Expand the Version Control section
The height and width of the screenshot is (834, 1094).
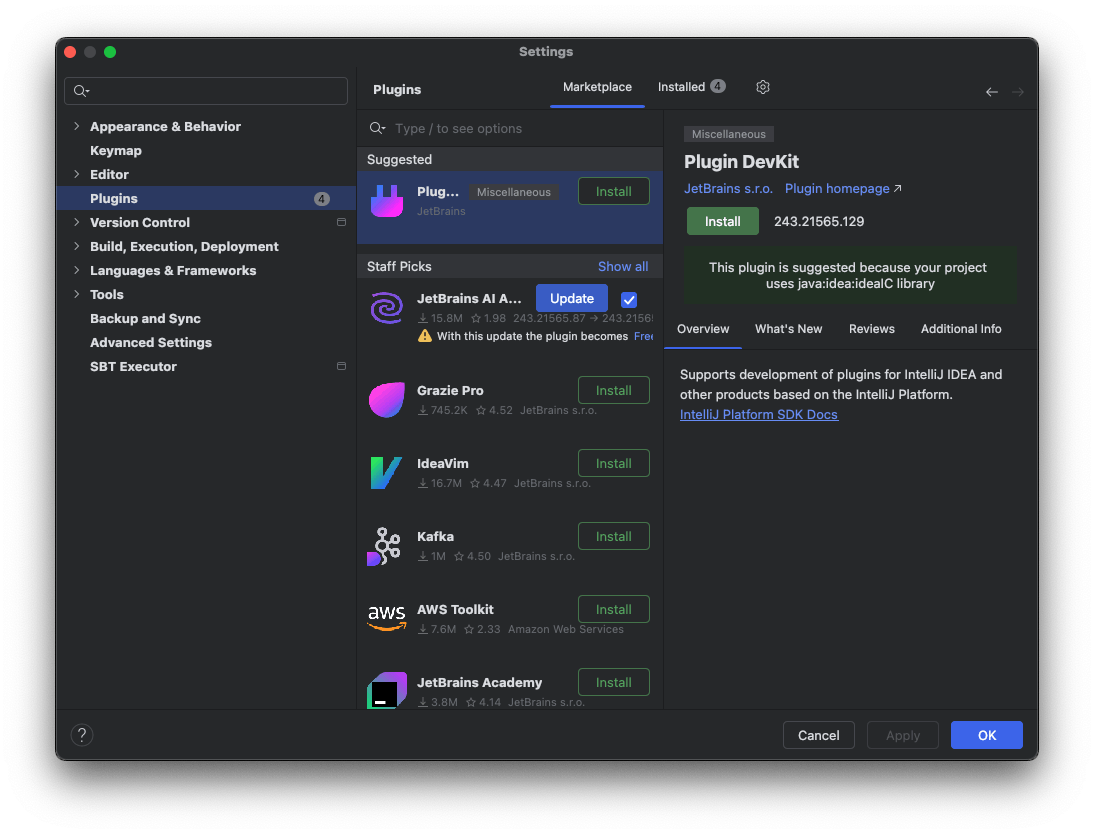point(77,223)
